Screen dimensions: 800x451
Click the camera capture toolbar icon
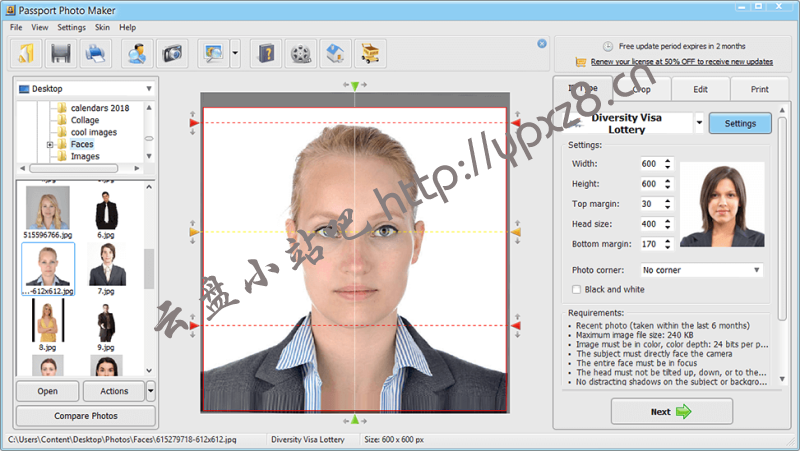pos(172,54)
